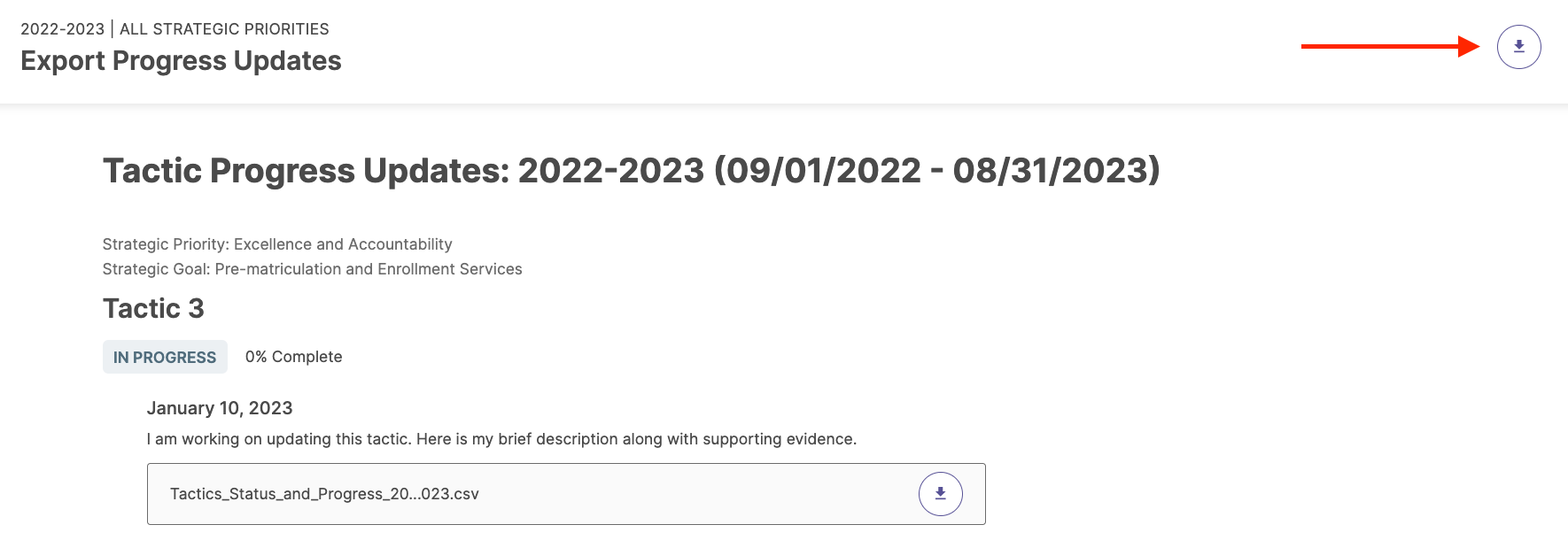Click the Export Progress Updates page title
The image size is (1568, 548).
(181, 61)
